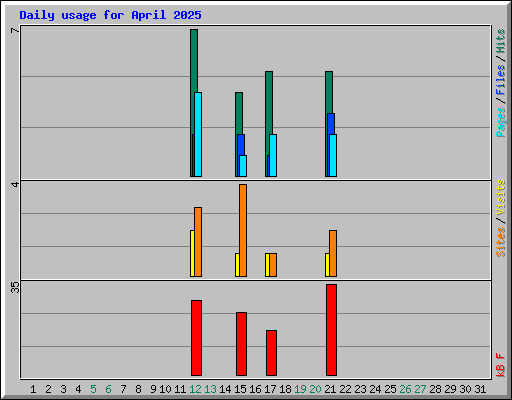512x400 pixels.
Task: Click the 'Daily usage for April 2025' title
Action: click(x=110, y=15)
